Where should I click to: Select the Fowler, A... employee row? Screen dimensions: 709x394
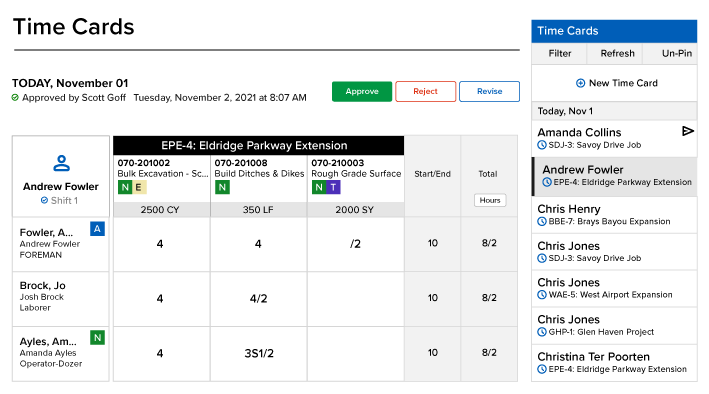pos(61,244)
